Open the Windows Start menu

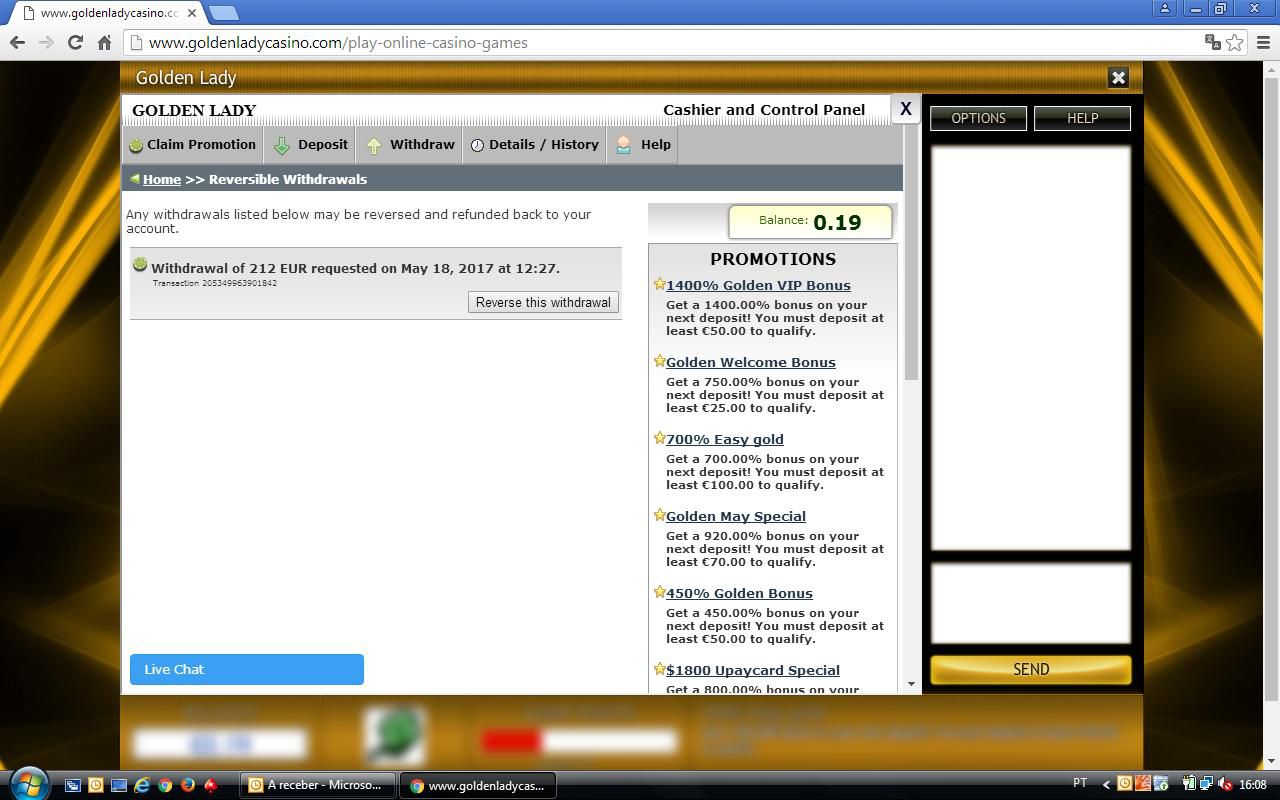(x=28, y=783)
